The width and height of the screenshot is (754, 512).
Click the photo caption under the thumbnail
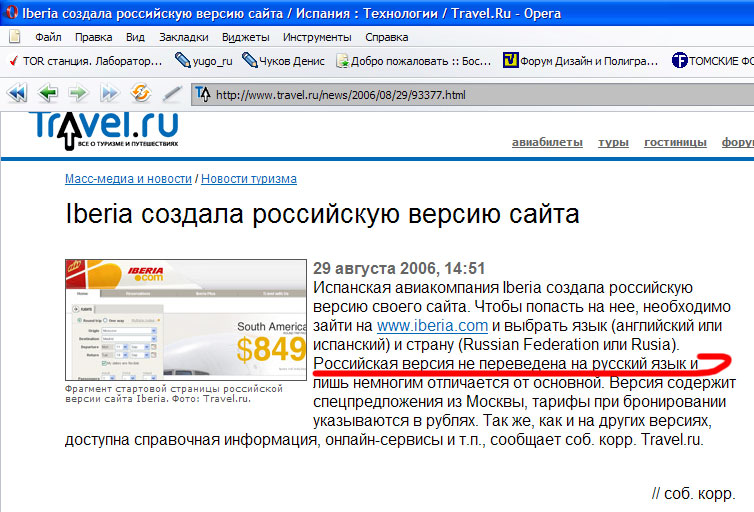(x=174, y=394)
